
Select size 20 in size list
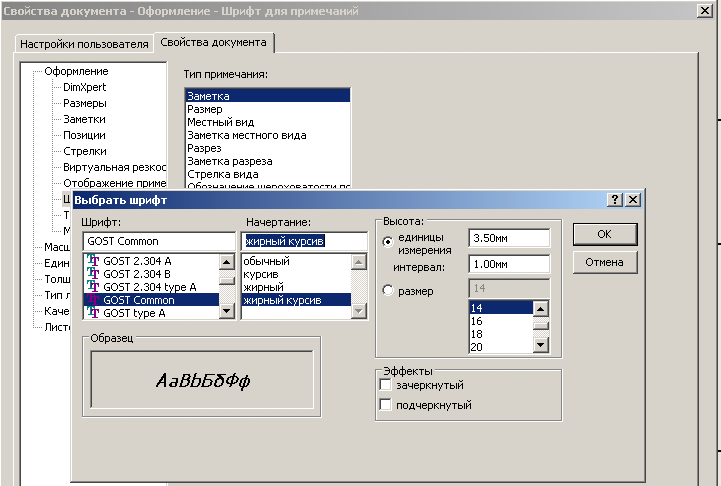click(501, 347)
